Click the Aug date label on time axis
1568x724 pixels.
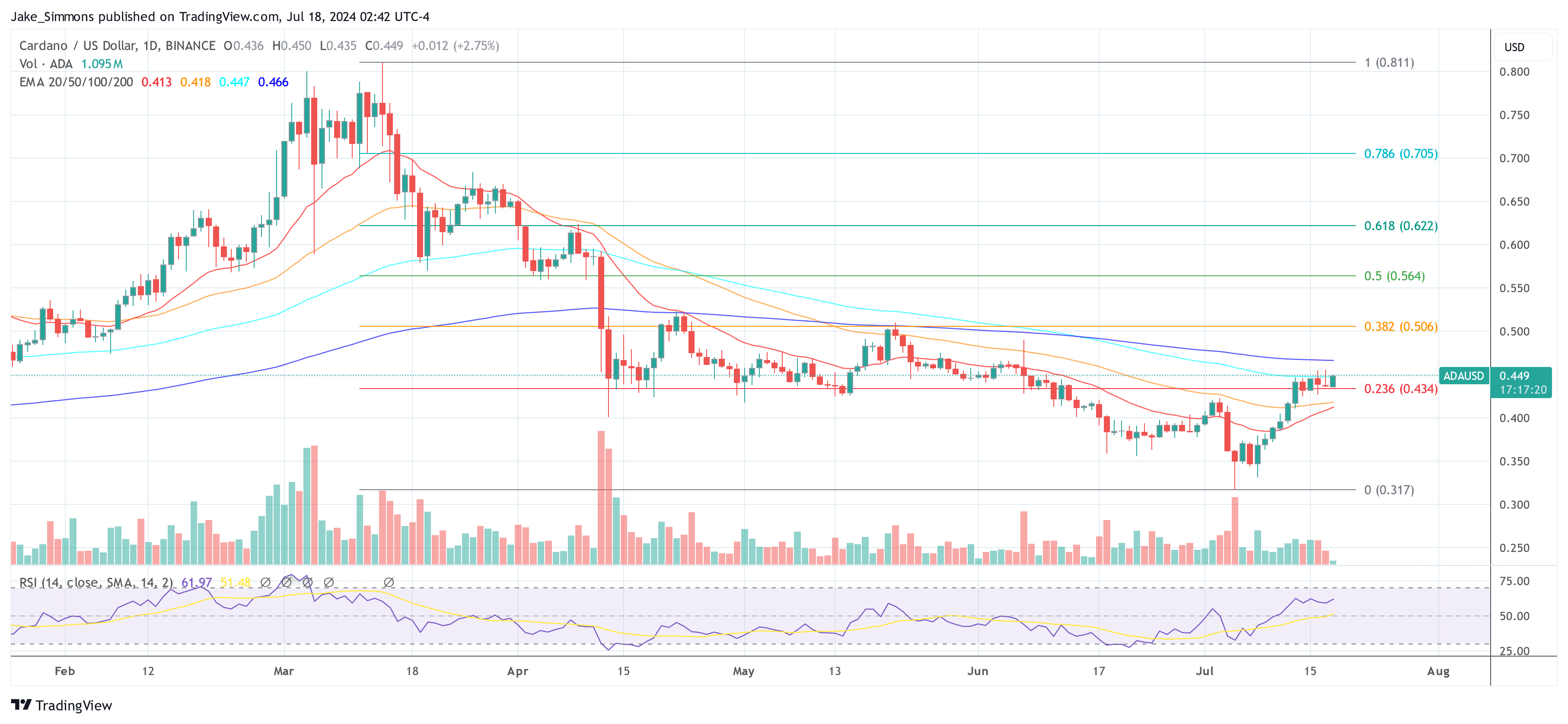click(x=1438, y=671)
